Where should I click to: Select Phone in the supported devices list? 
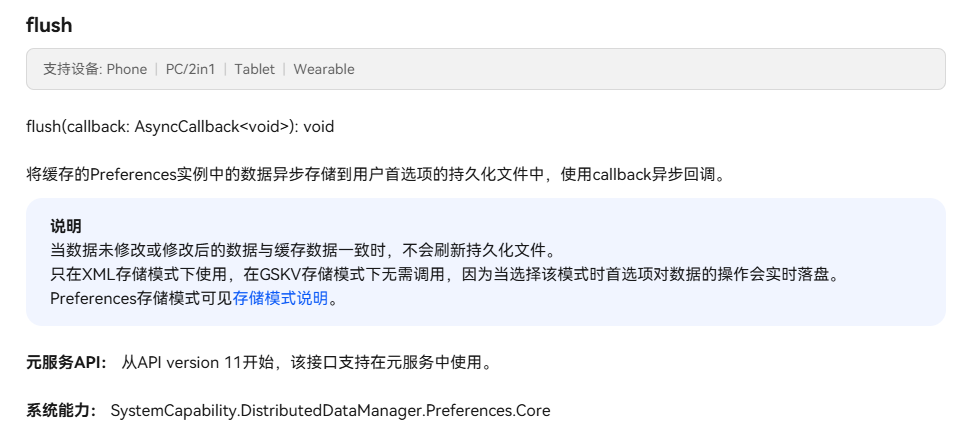(126, 69)
